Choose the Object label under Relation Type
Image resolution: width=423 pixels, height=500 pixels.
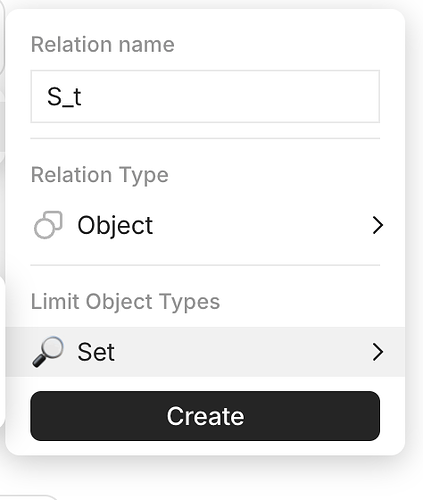pyautogui.click(x=115, y=225)
